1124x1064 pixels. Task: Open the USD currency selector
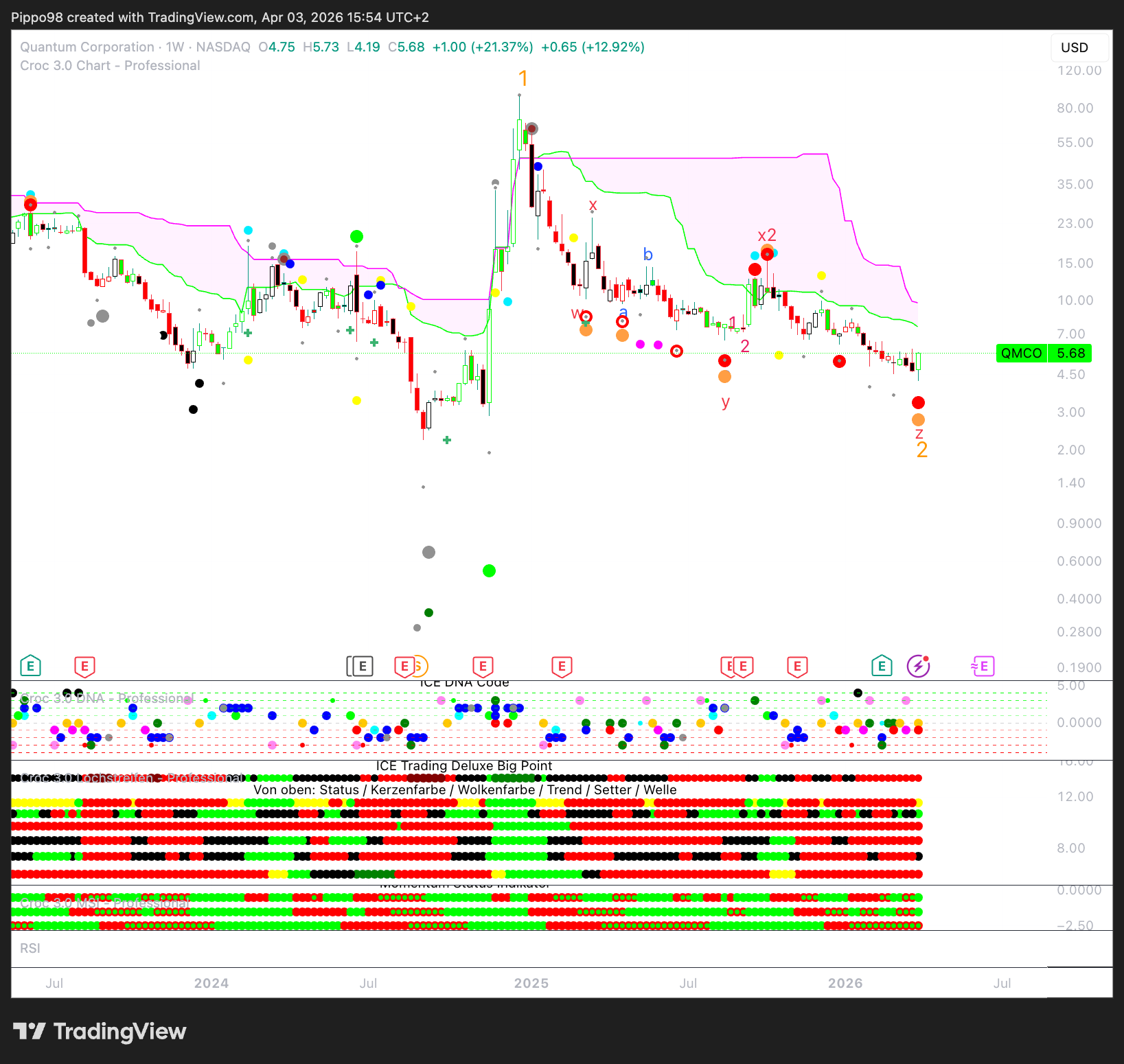(1075, 47)
